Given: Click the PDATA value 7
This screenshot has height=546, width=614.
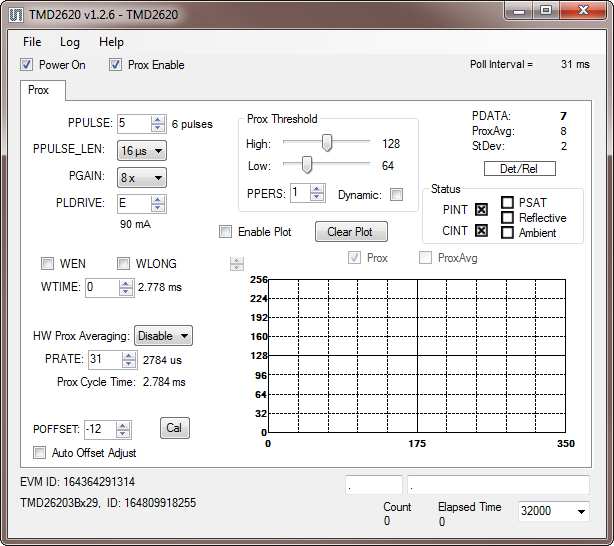Looking at the screenshot, I should [563, 116].
